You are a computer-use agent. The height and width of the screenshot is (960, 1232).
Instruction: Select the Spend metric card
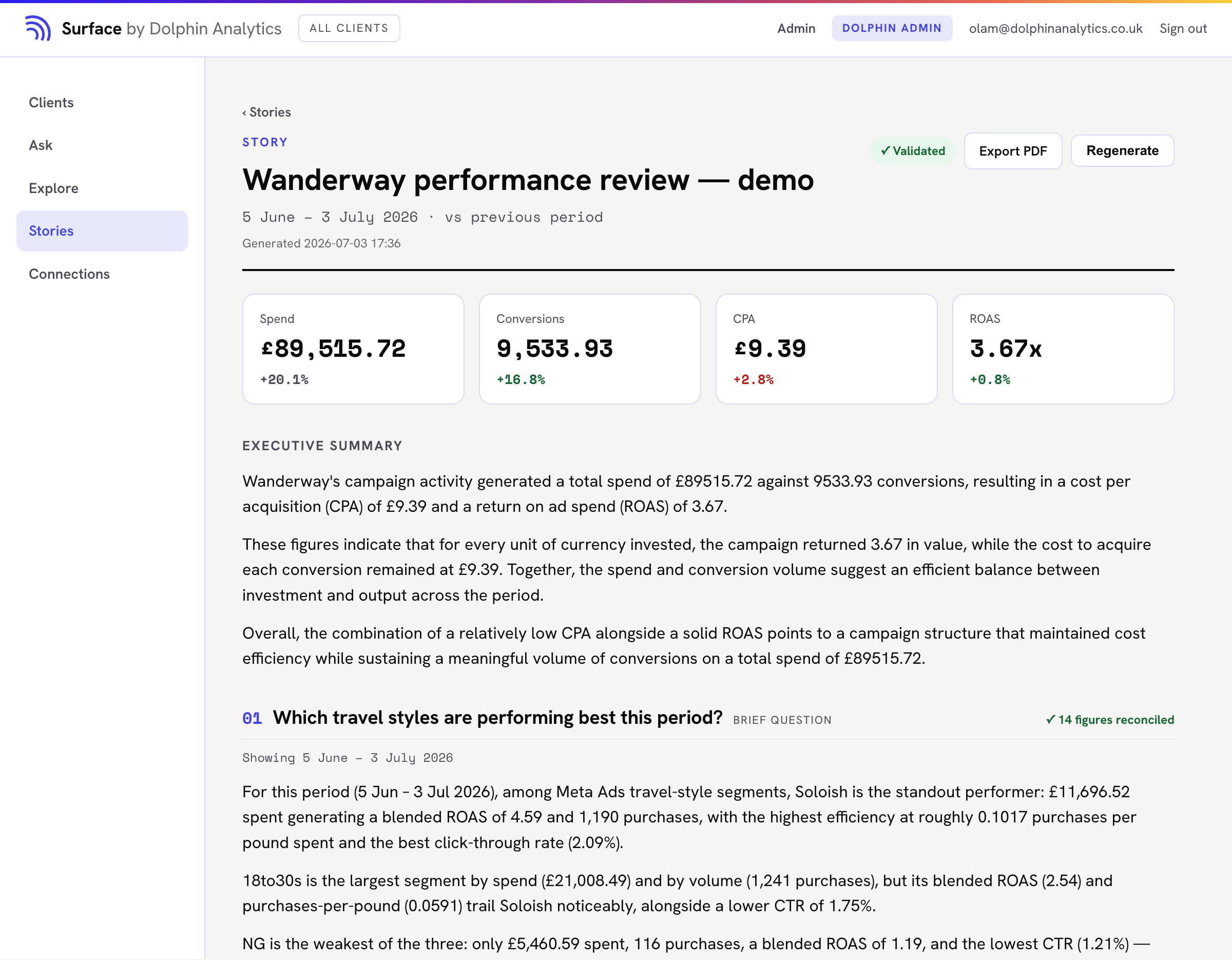click(353, 349)
